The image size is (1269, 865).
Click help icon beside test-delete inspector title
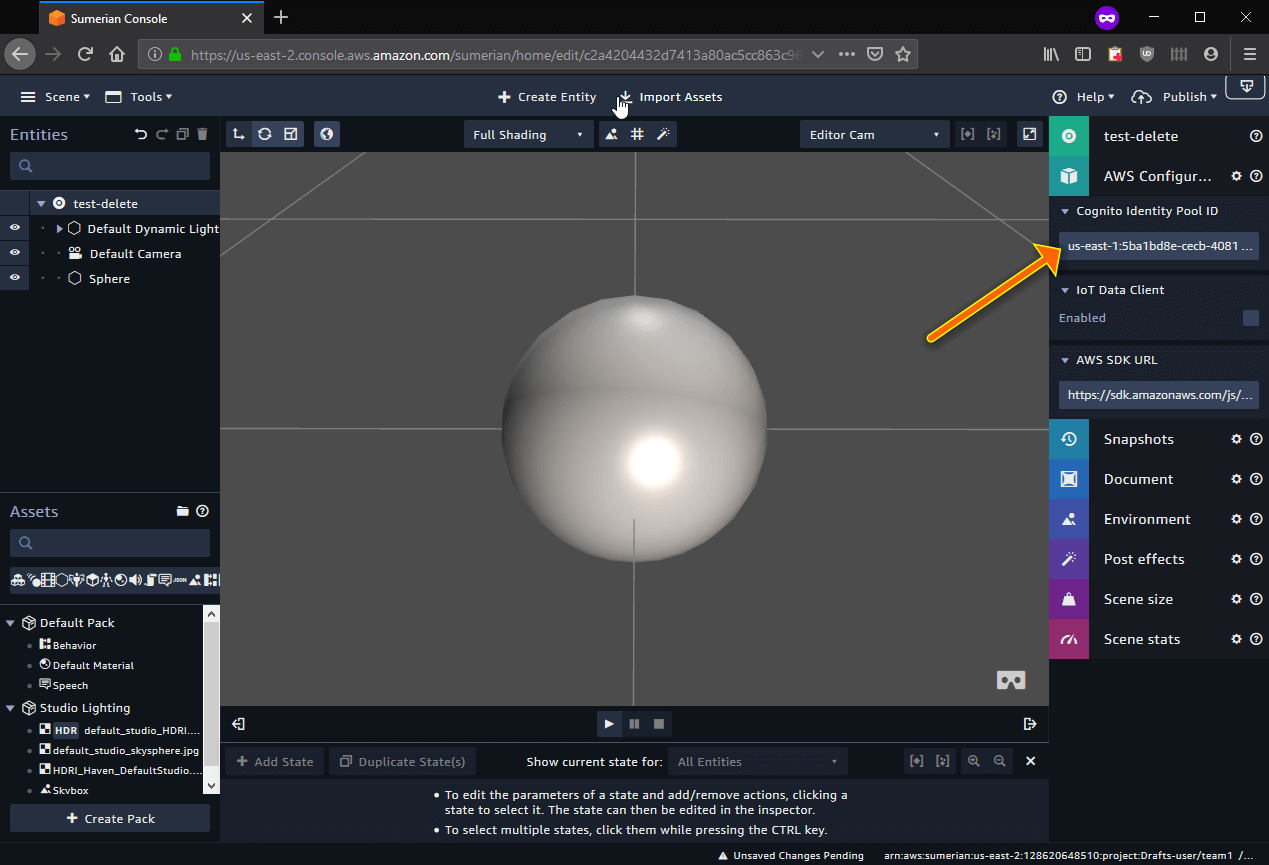coord(1256,136)
